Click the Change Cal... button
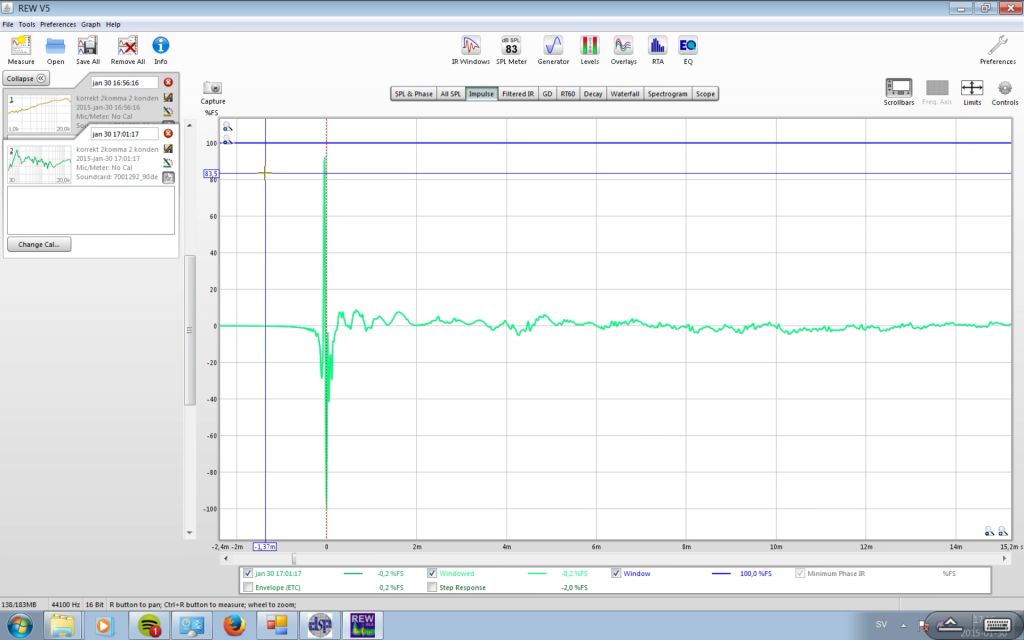 39,244
